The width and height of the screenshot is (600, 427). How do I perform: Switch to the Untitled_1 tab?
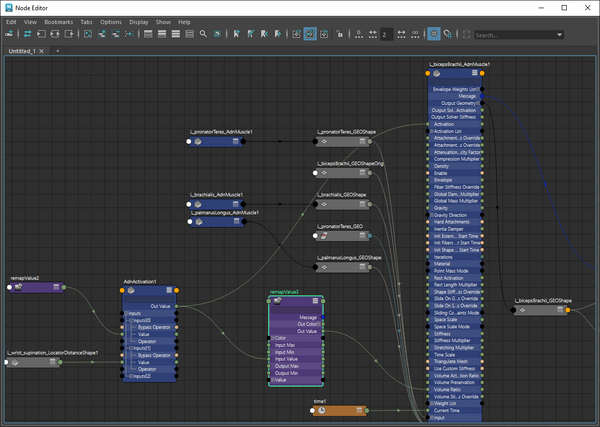pyautogui.click(x=23, y=50)
